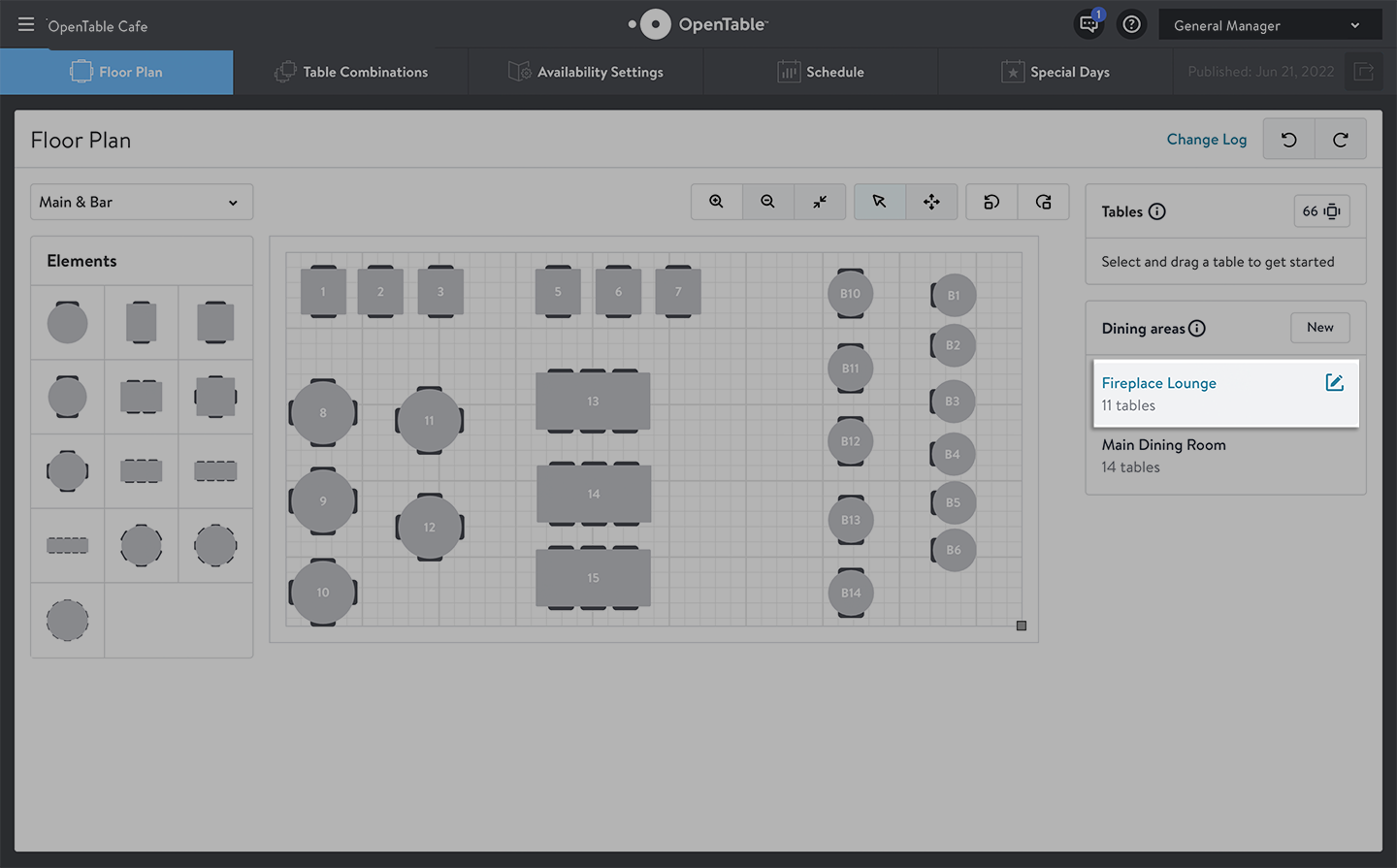Select the Fireplace Lounge dining area name

1158,383
